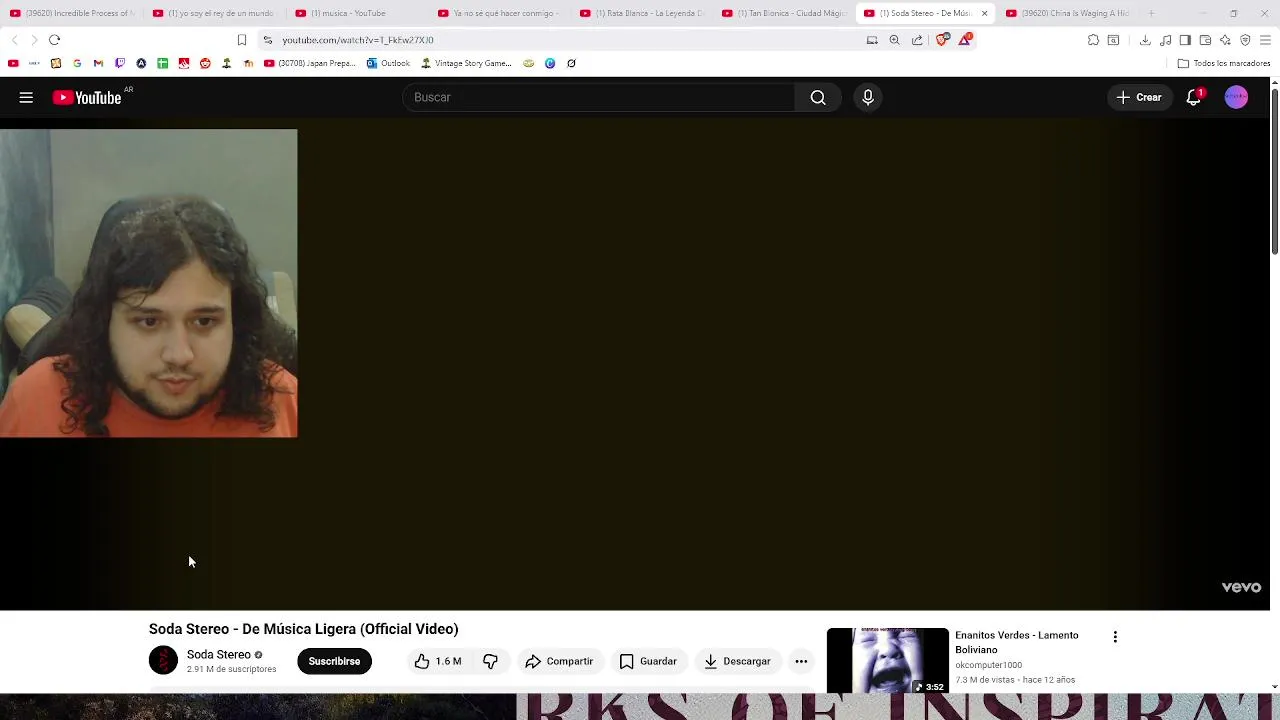Go forward in browser history

click(34, 40)
